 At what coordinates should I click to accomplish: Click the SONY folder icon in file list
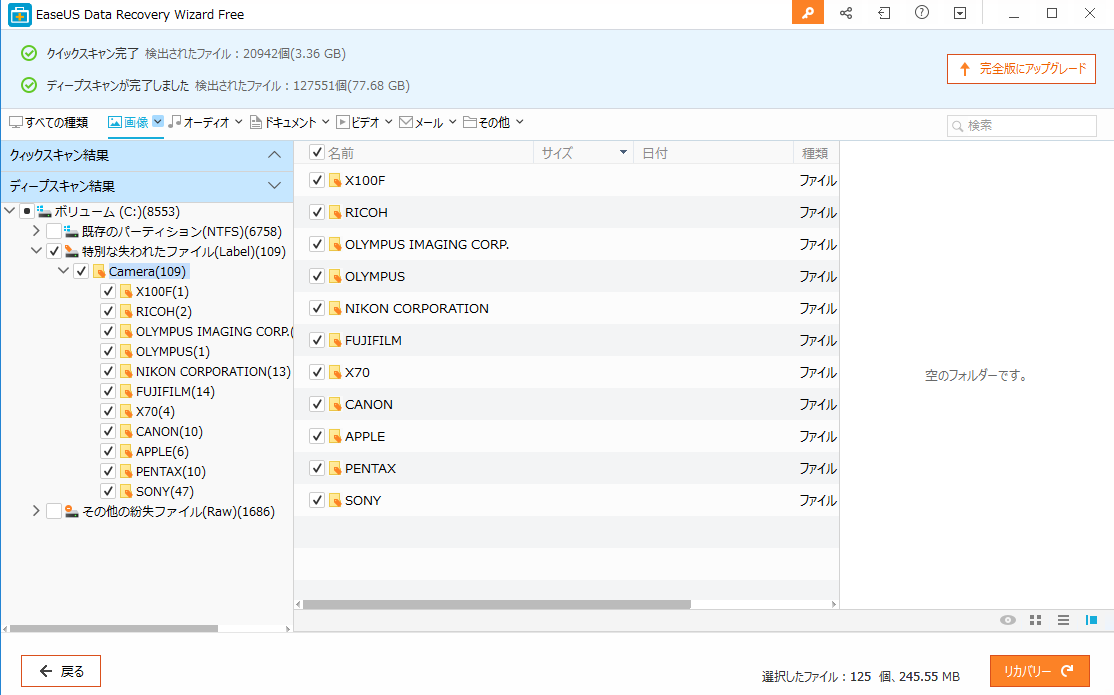click(x=335, y=500)
